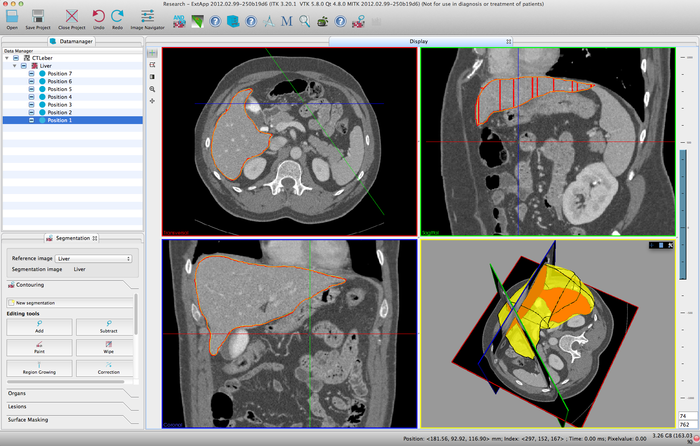Select the Segmentation tab

coord(71,238)
